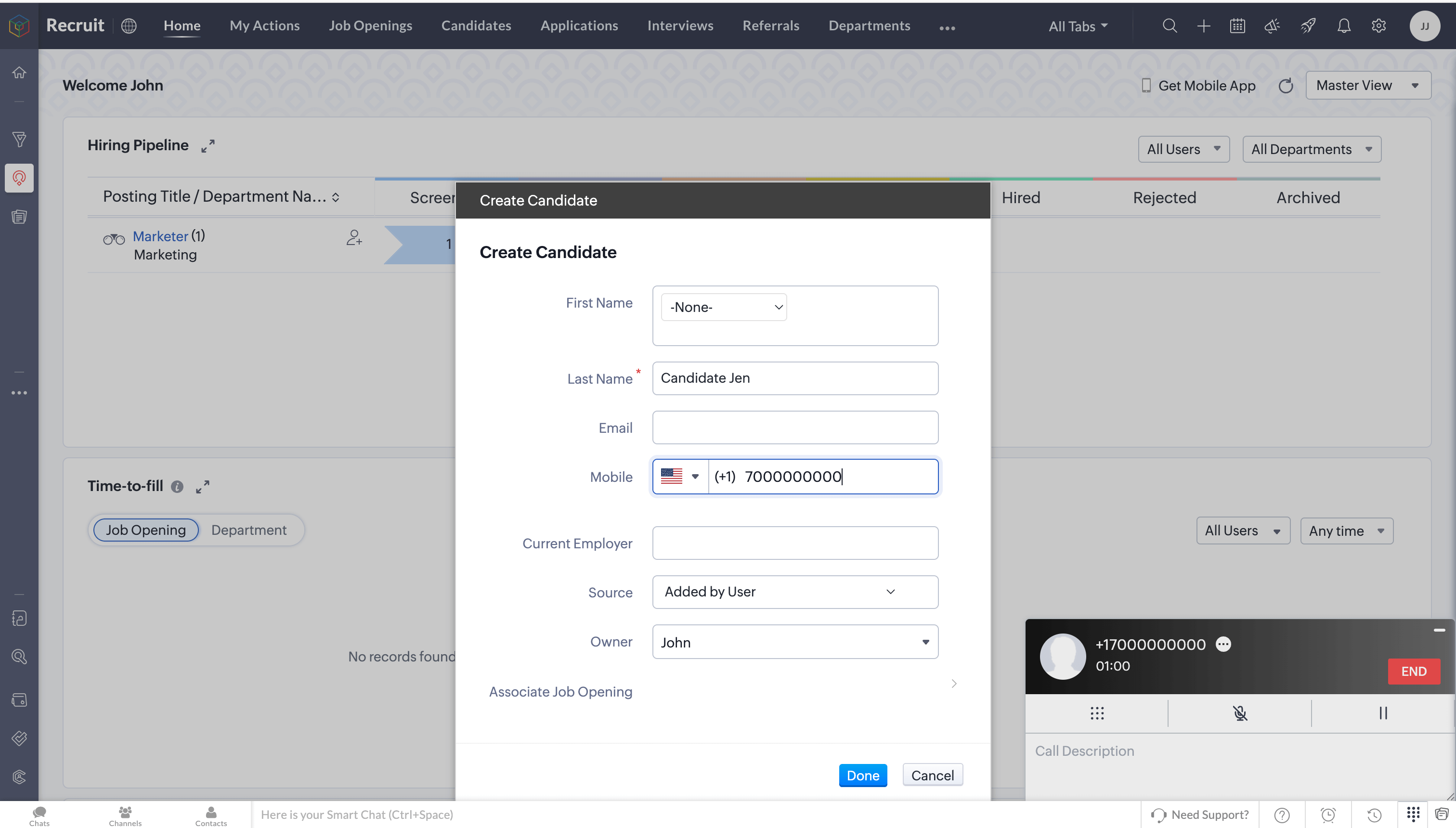Image resolution: width=1456 pixels, height=828 pixels.
Task: Open the settings gear icon
Action: point(1378,26)
